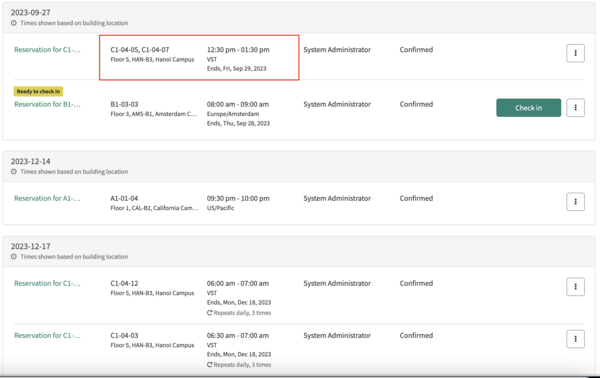Click the C1-04-12 location text

pyautogui.click(x=124, y=284)
